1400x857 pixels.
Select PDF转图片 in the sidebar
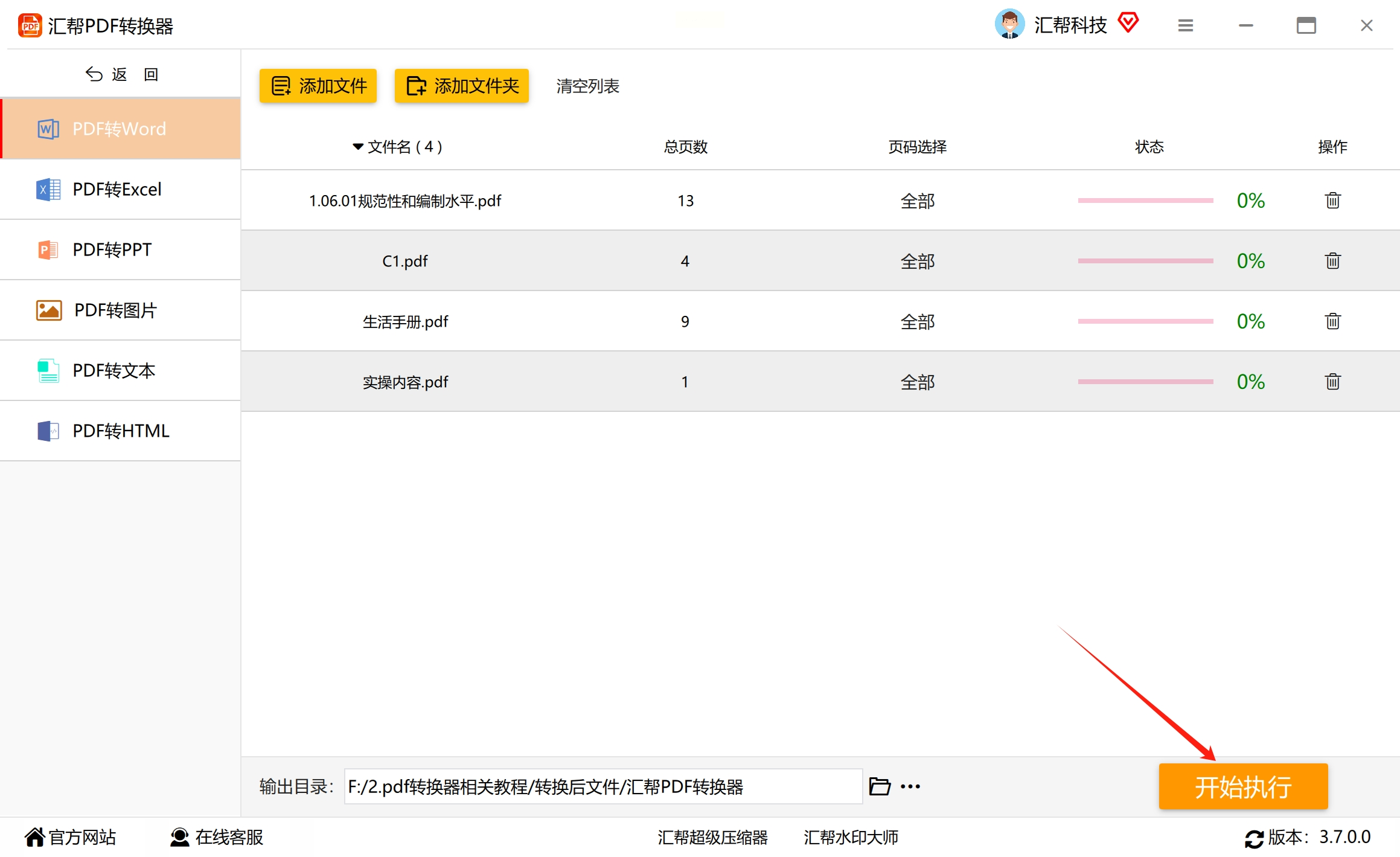115,310
